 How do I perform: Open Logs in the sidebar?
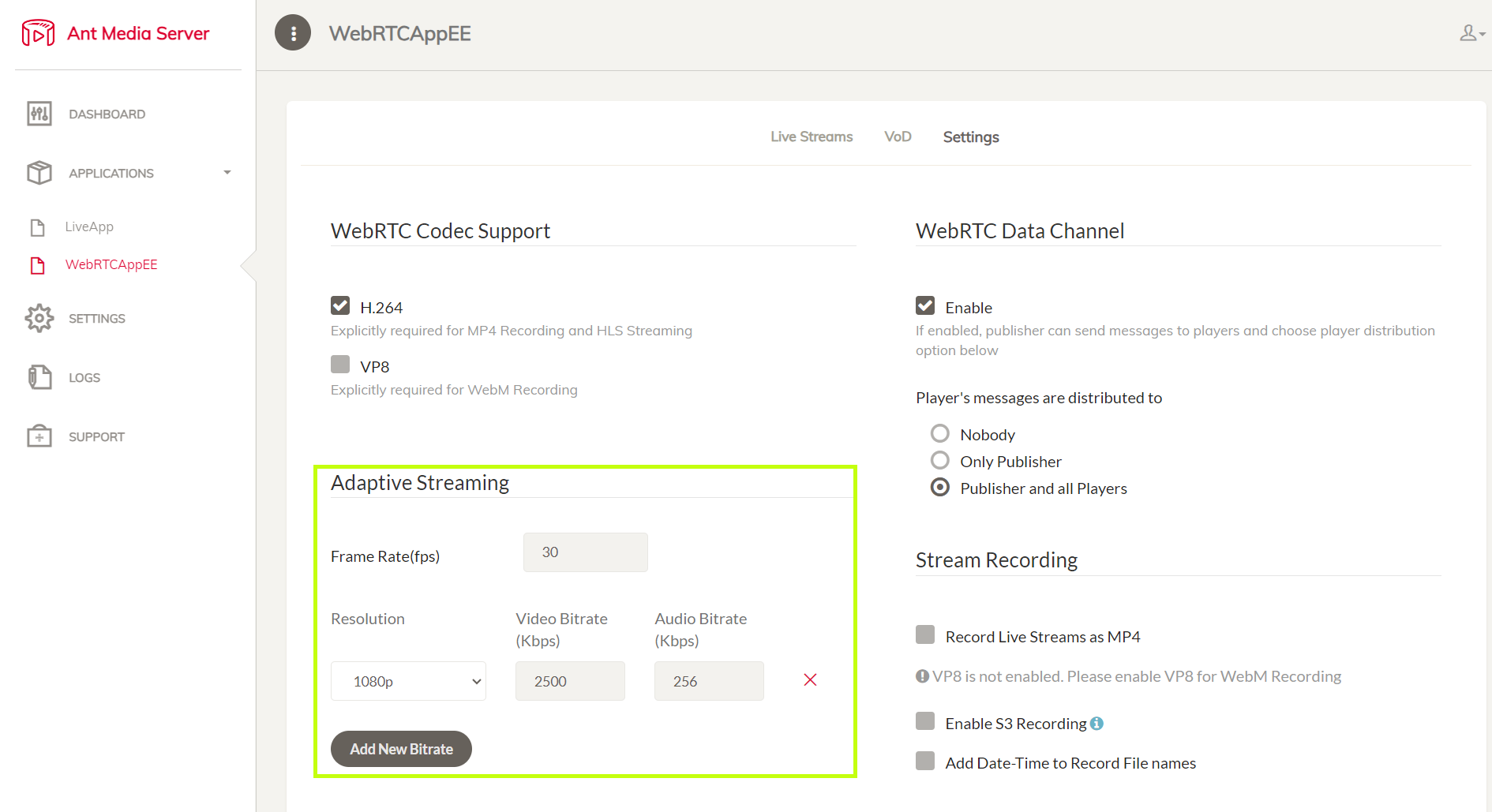click(84, 378)
